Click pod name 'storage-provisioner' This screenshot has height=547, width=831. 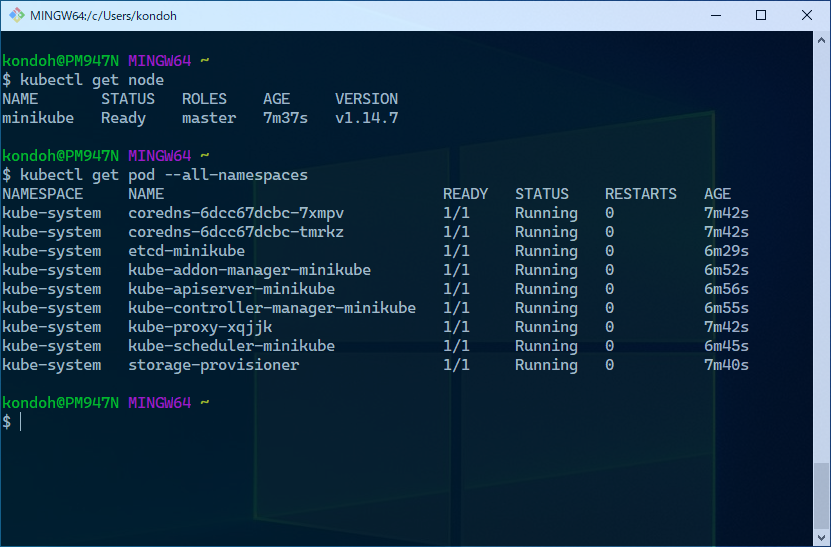point(214,365)
